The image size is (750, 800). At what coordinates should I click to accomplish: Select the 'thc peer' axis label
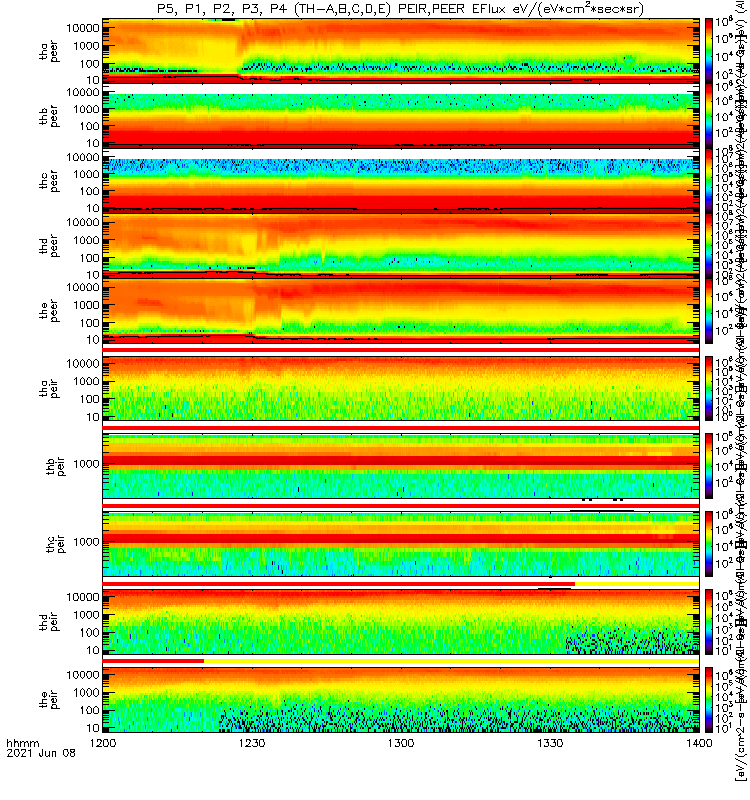[x=49, y=181]
